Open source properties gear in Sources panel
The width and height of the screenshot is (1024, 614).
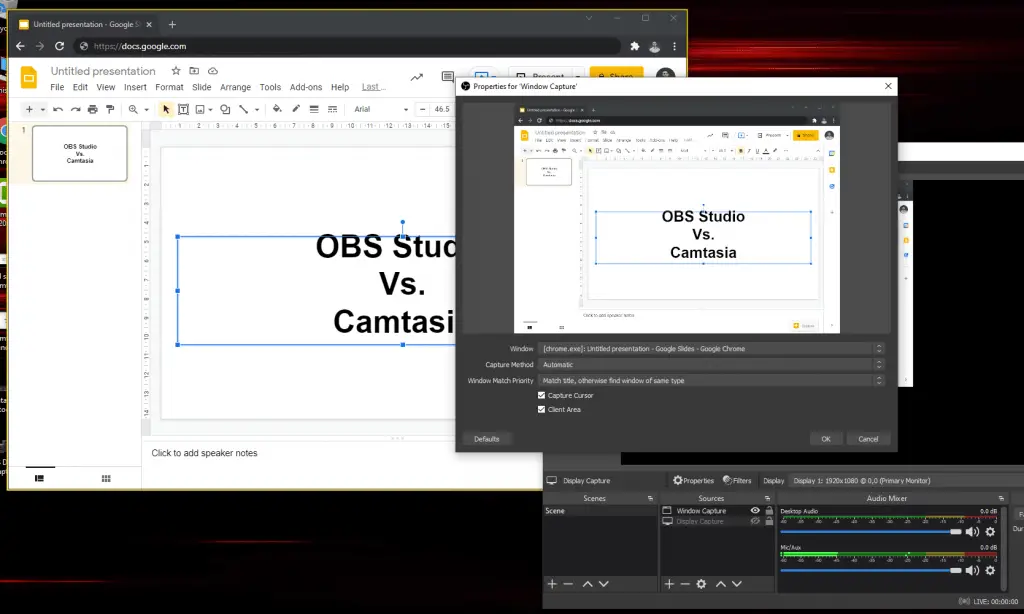coord(701,584)
